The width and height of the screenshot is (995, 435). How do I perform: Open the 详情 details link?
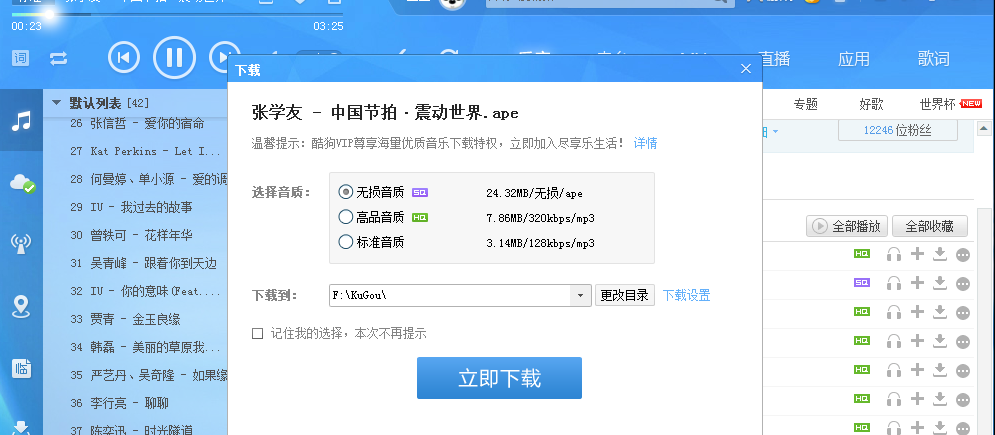[x=645, y=143]
